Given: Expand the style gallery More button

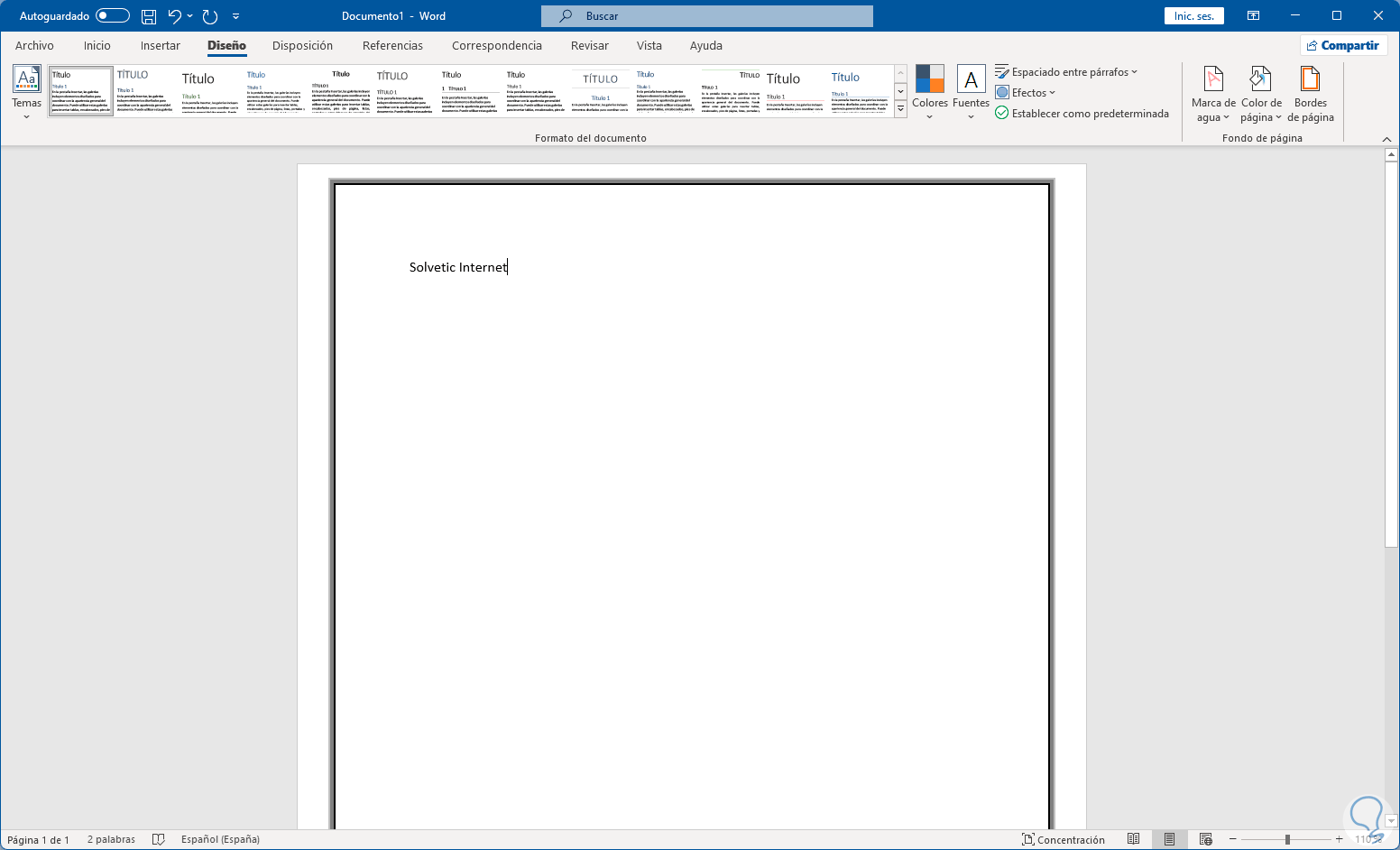Looking at the screenshot, I should (900, 109).
